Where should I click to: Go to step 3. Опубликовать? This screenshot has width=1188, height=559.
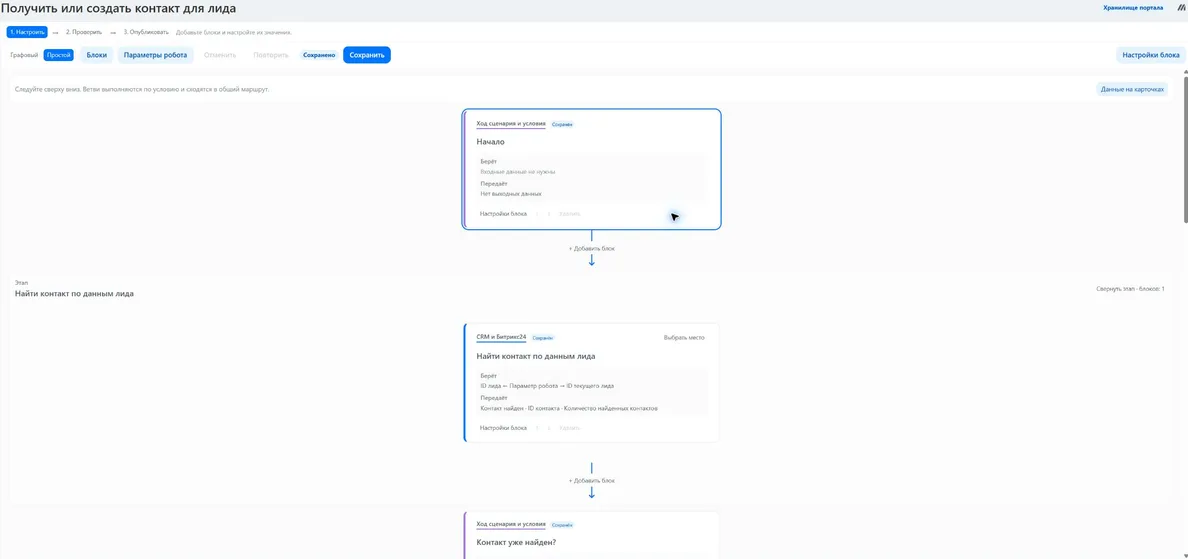pos(146,33)
